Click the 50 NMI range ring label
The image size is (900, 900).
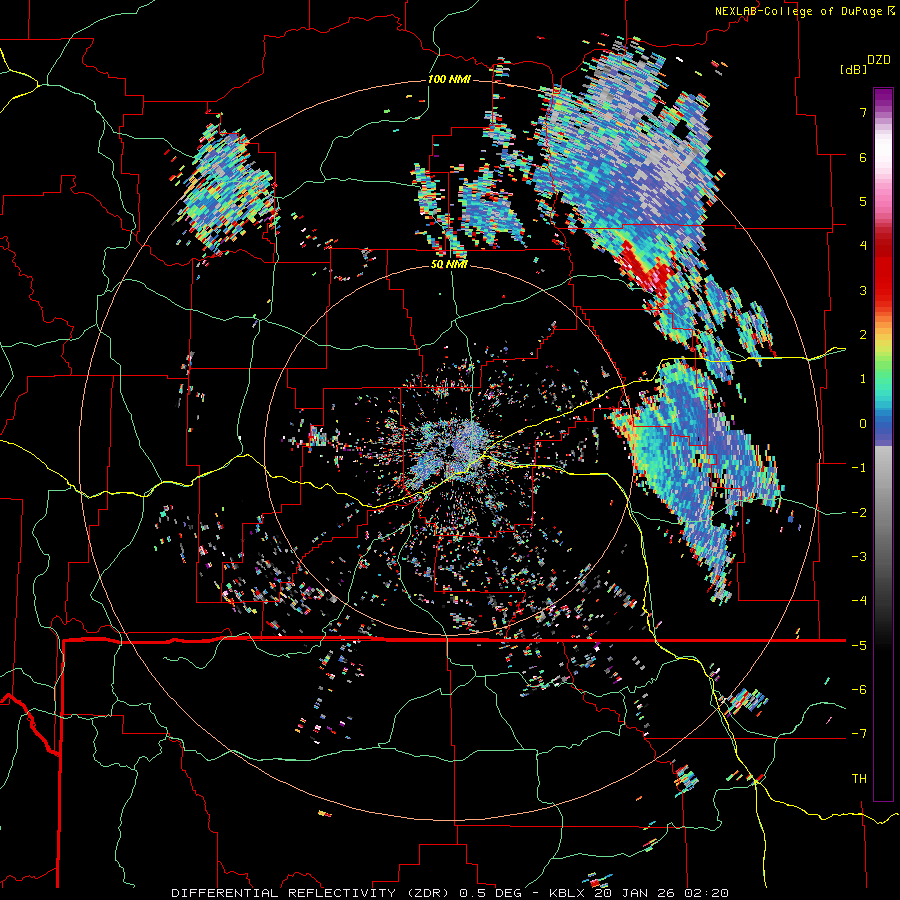click(449, 265)
